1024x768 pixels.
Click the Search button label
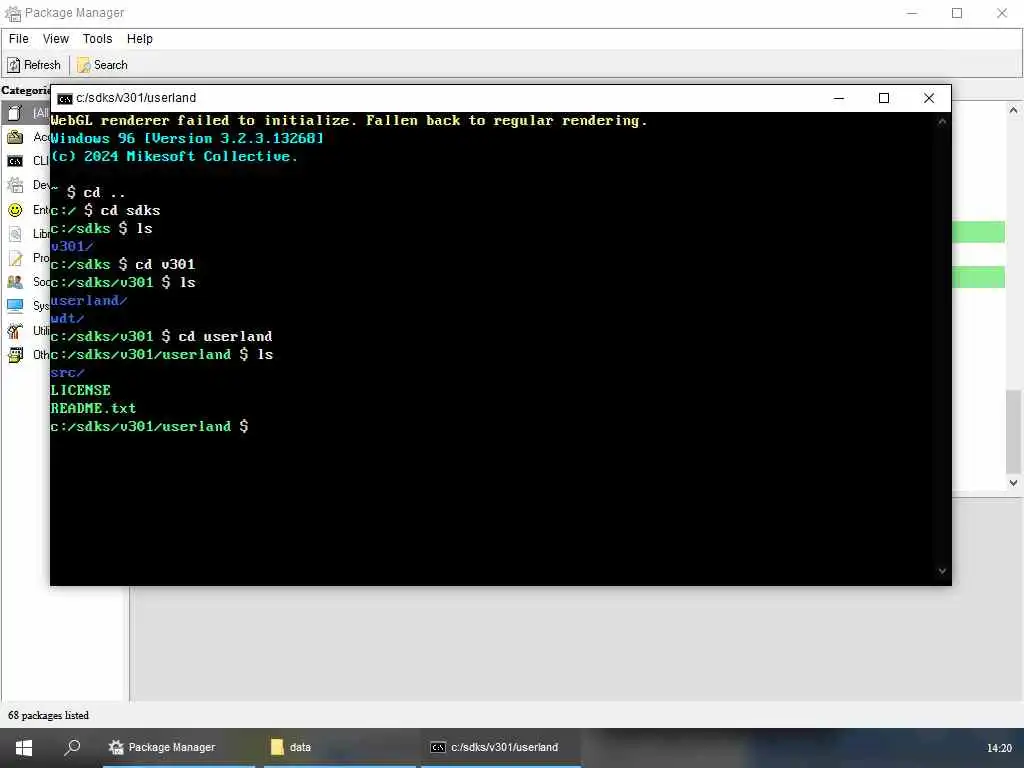click(x=110, y=65)
